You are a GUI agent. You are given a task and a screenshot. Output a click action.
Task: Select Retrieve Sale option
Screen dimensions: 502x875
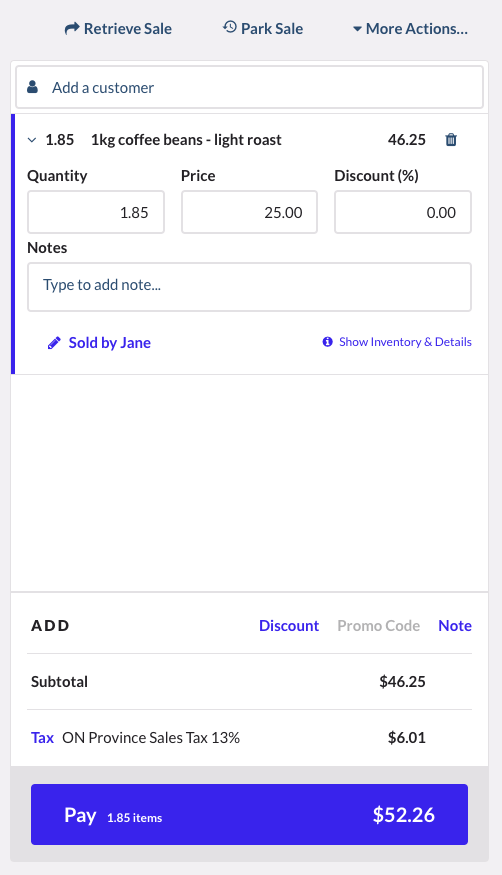coord(118,28)
